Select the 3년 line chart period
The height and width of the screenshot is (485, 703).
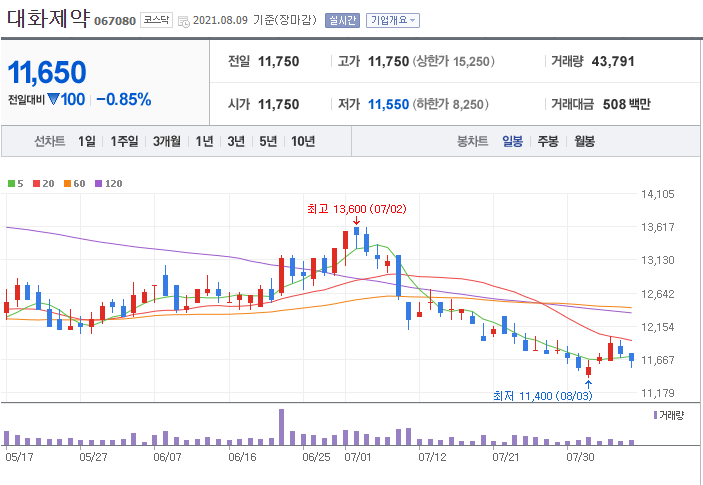point(236,142)
